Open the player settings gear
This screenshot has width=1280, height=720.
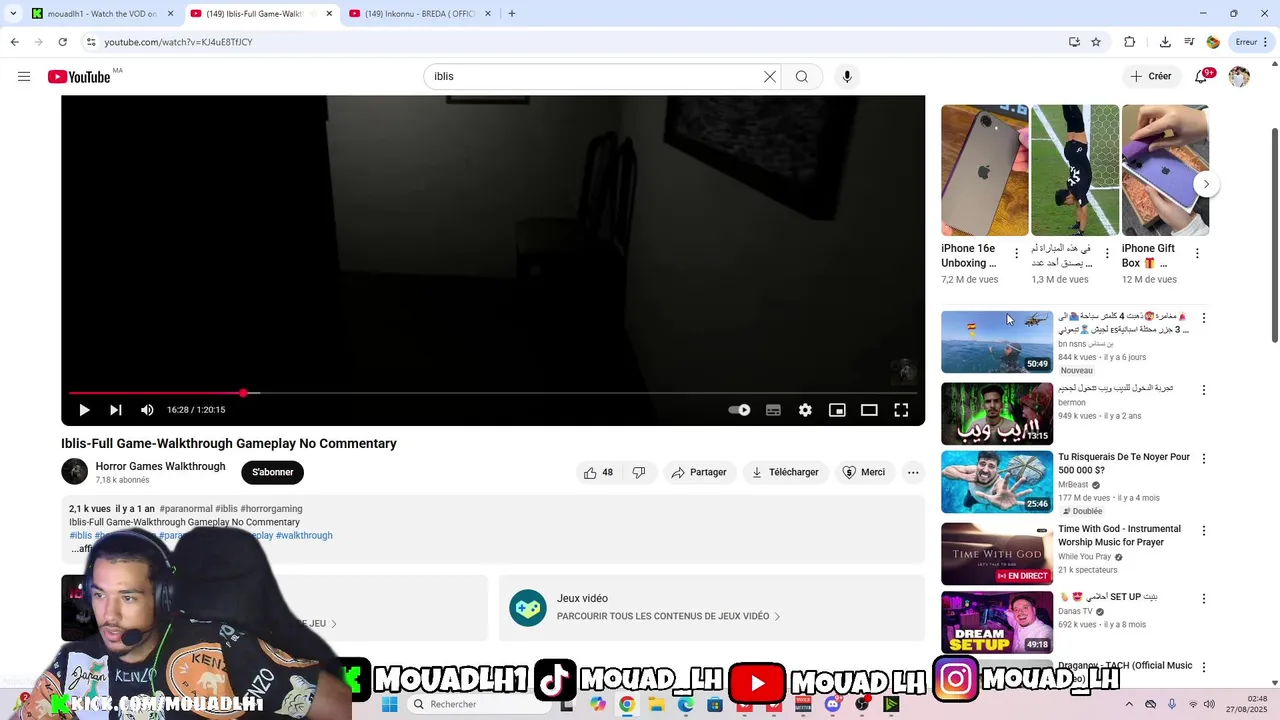point(805,410)
